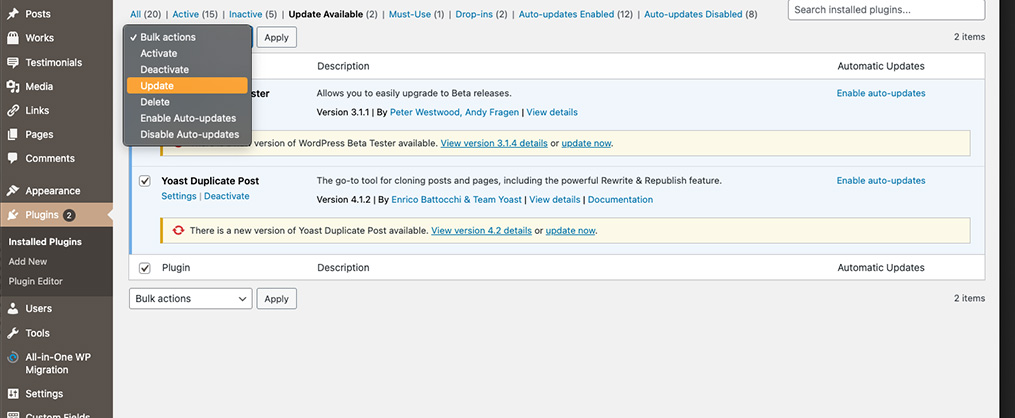Screen dimensions: 1015x418
Task: Click the Testimonials speech icon
Action: tap(12, 63)
